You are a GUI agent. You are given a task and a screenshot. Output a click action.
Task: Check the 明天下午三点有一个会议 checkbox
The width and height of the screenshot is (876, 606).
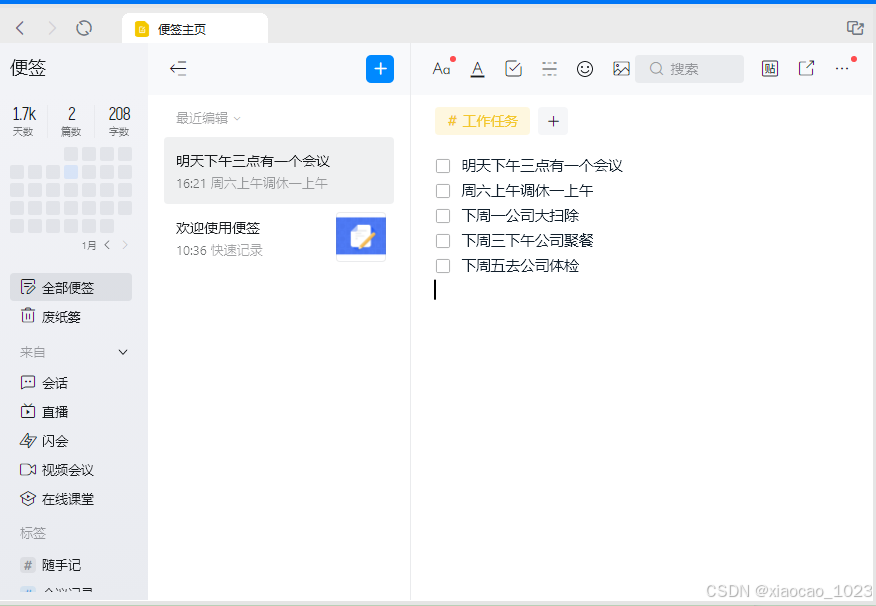443,166
